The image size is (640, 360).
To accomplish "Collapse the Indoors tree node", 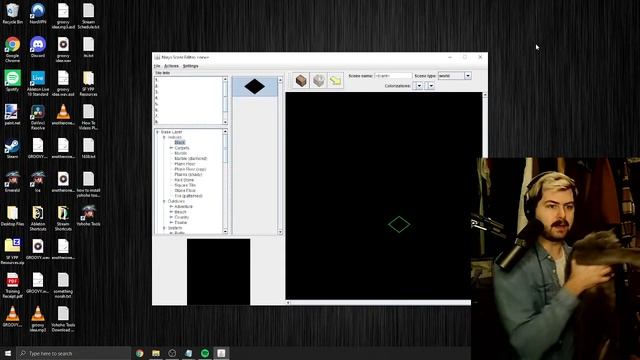I will click(x=164, y=137).
